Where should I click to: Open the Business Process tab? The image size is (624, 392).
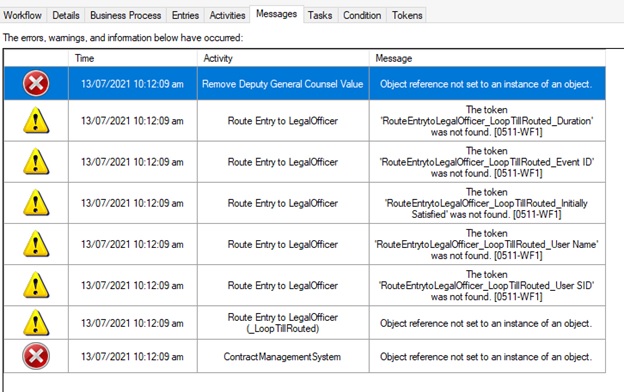click(125, 15)
